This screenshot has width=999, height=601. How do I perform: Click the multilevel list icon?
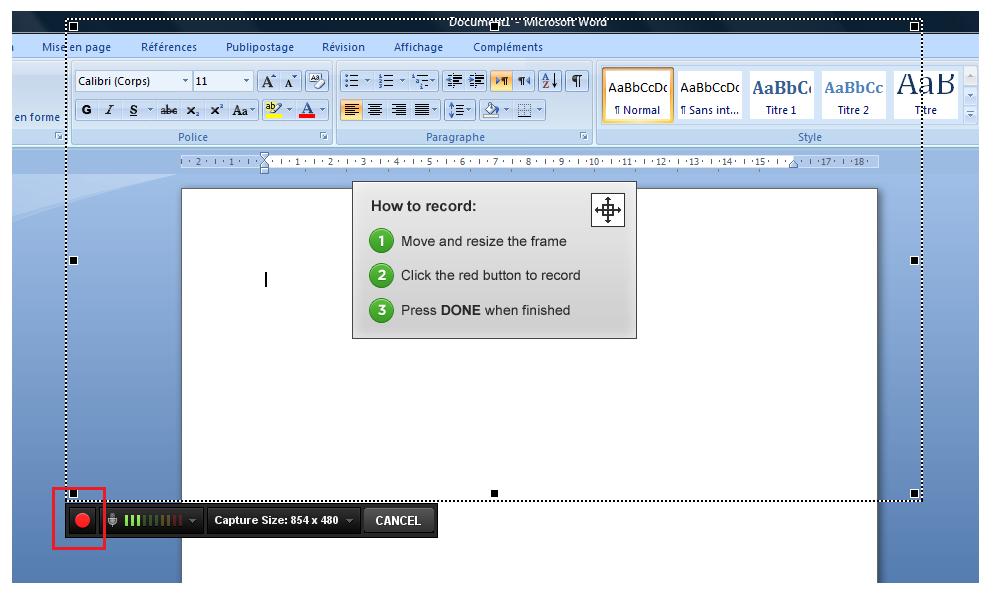click(420, 81)
